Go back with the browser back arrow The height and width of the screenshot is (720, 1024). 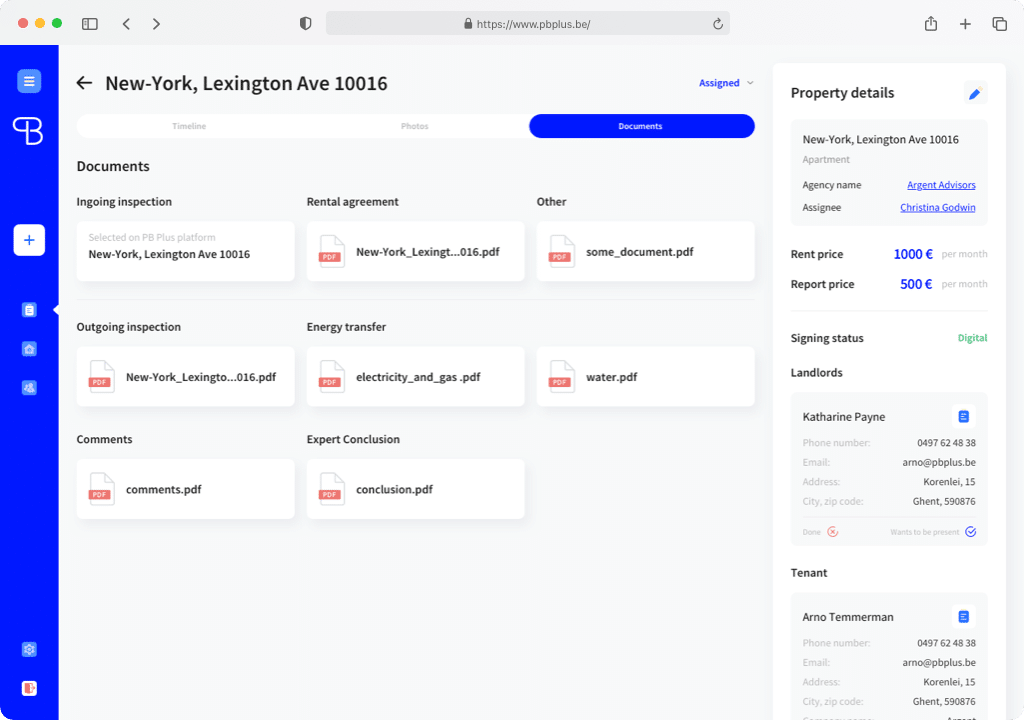click(126, 24)
